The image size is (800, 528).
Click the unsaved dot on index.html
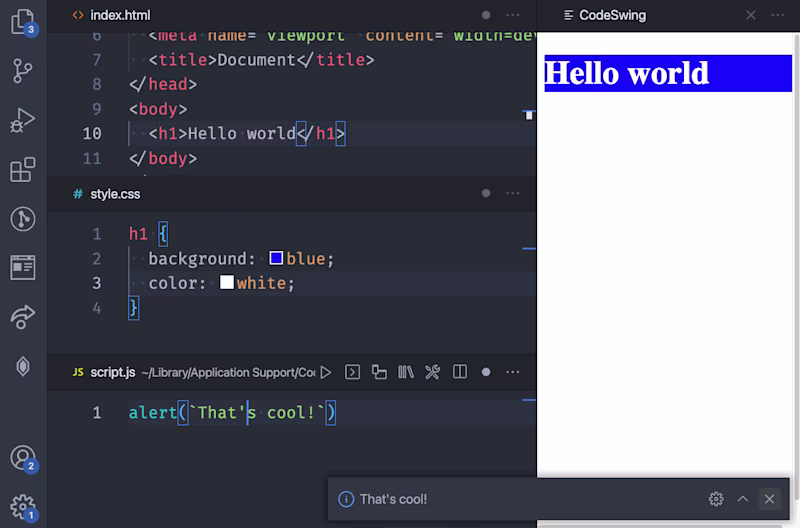click(486, 15)
